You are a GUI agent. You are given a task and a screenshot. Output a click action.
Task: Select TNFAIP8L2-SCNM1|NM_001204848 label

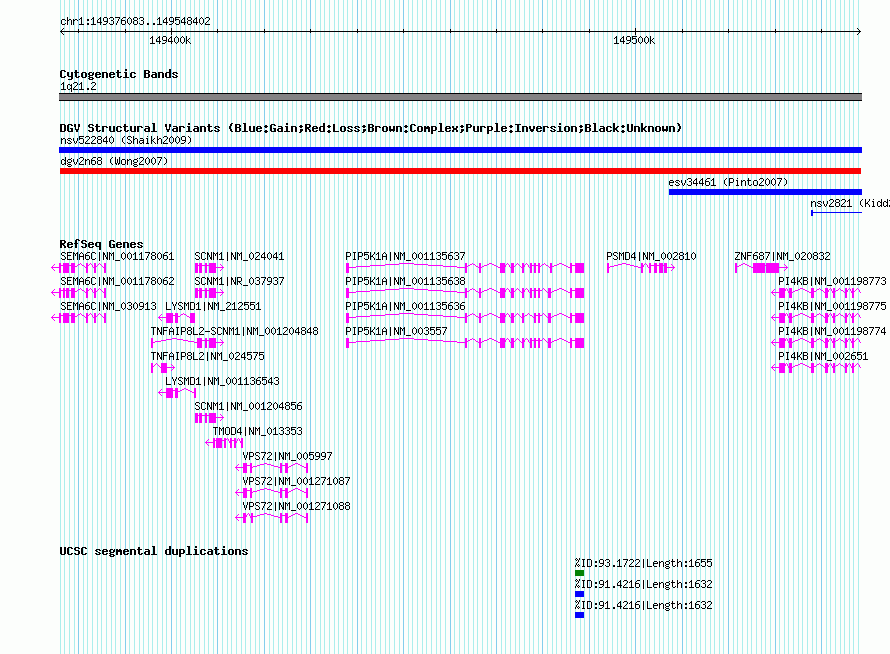(x=234, y=331)
